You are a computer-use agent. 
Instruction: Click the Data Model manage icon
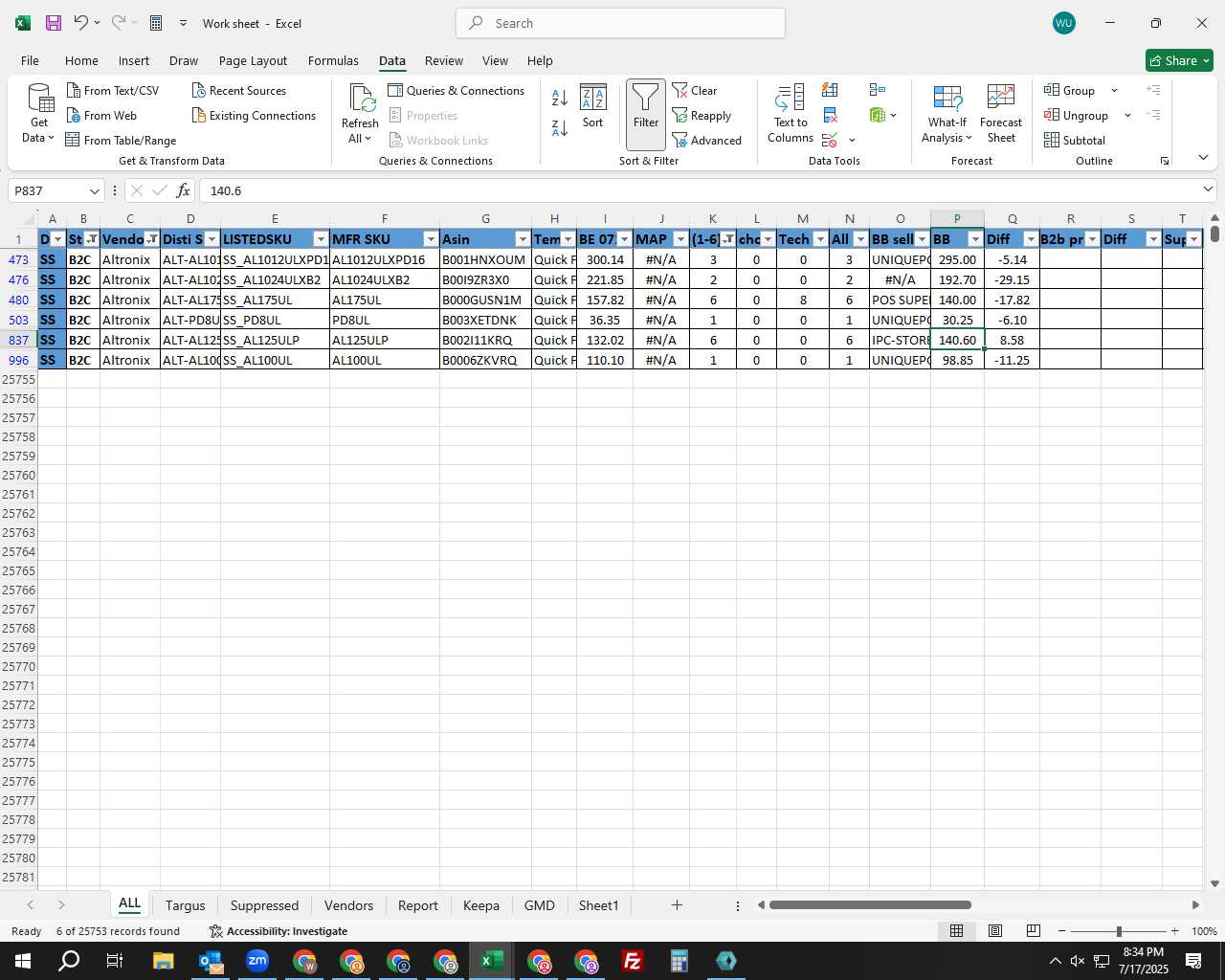pos(878,115)
